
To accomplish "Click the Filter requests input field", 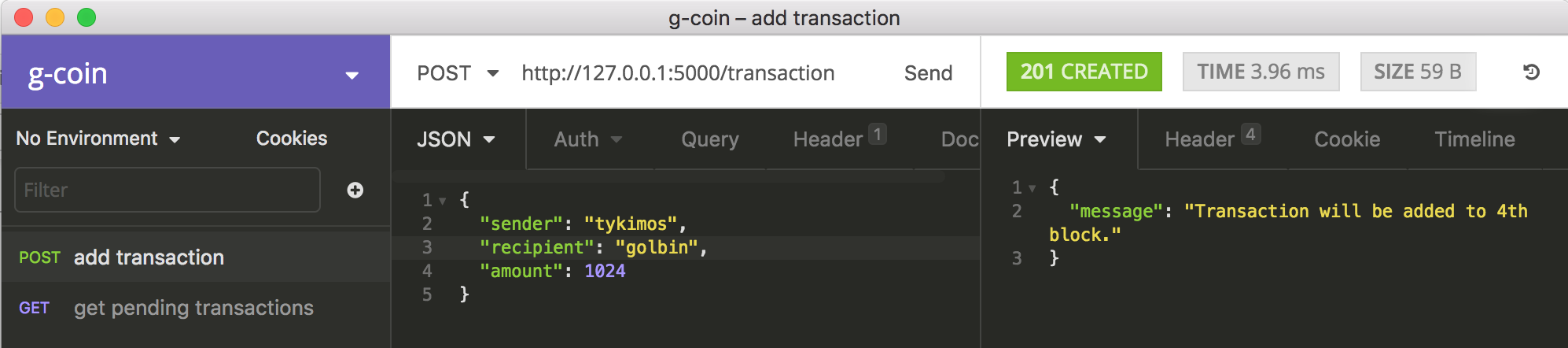I will pyautogui.click(x=167, y=190).
